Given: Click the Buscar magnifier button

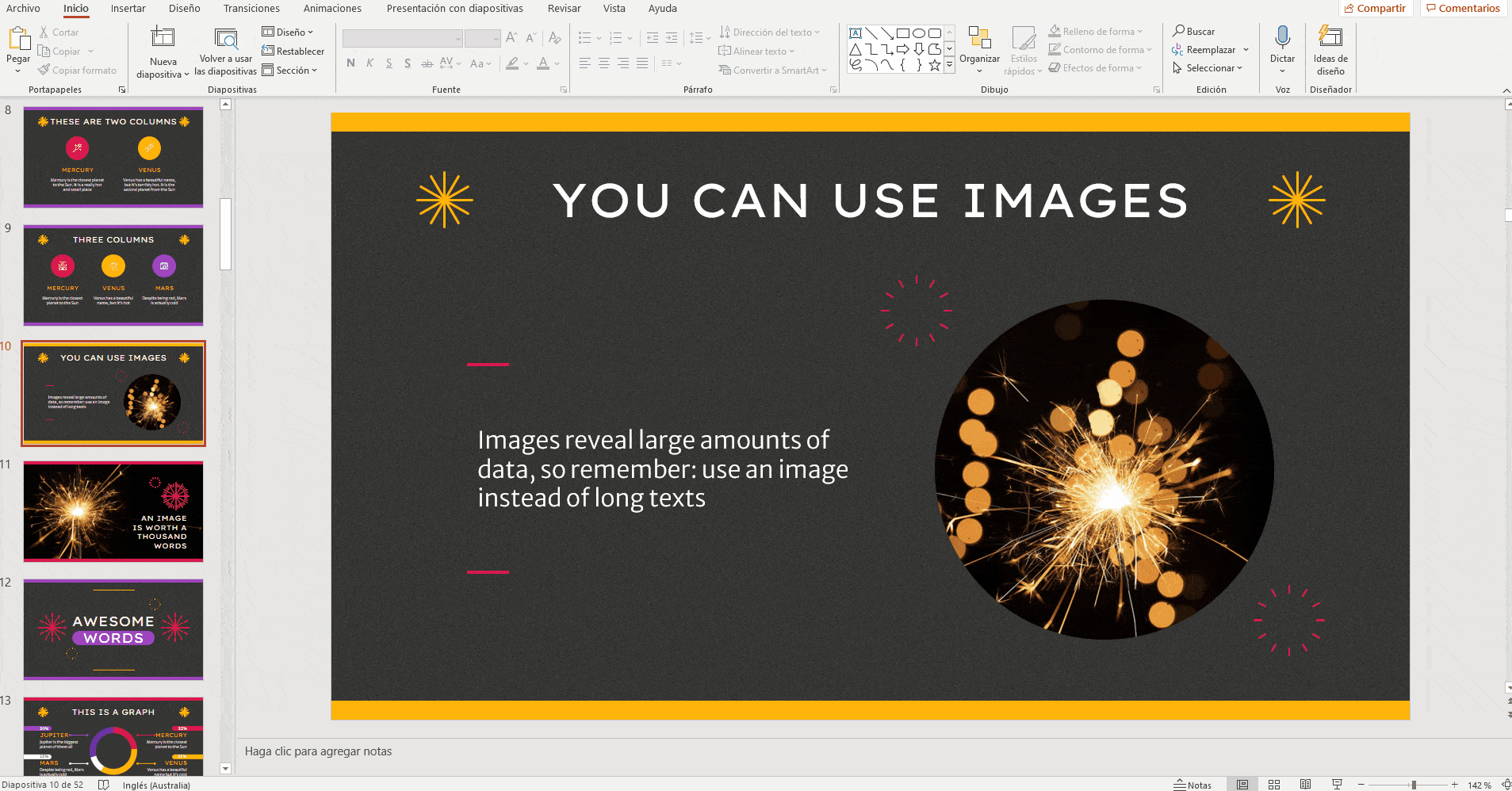Looking at the screenshot, I should pos(1194,31).
